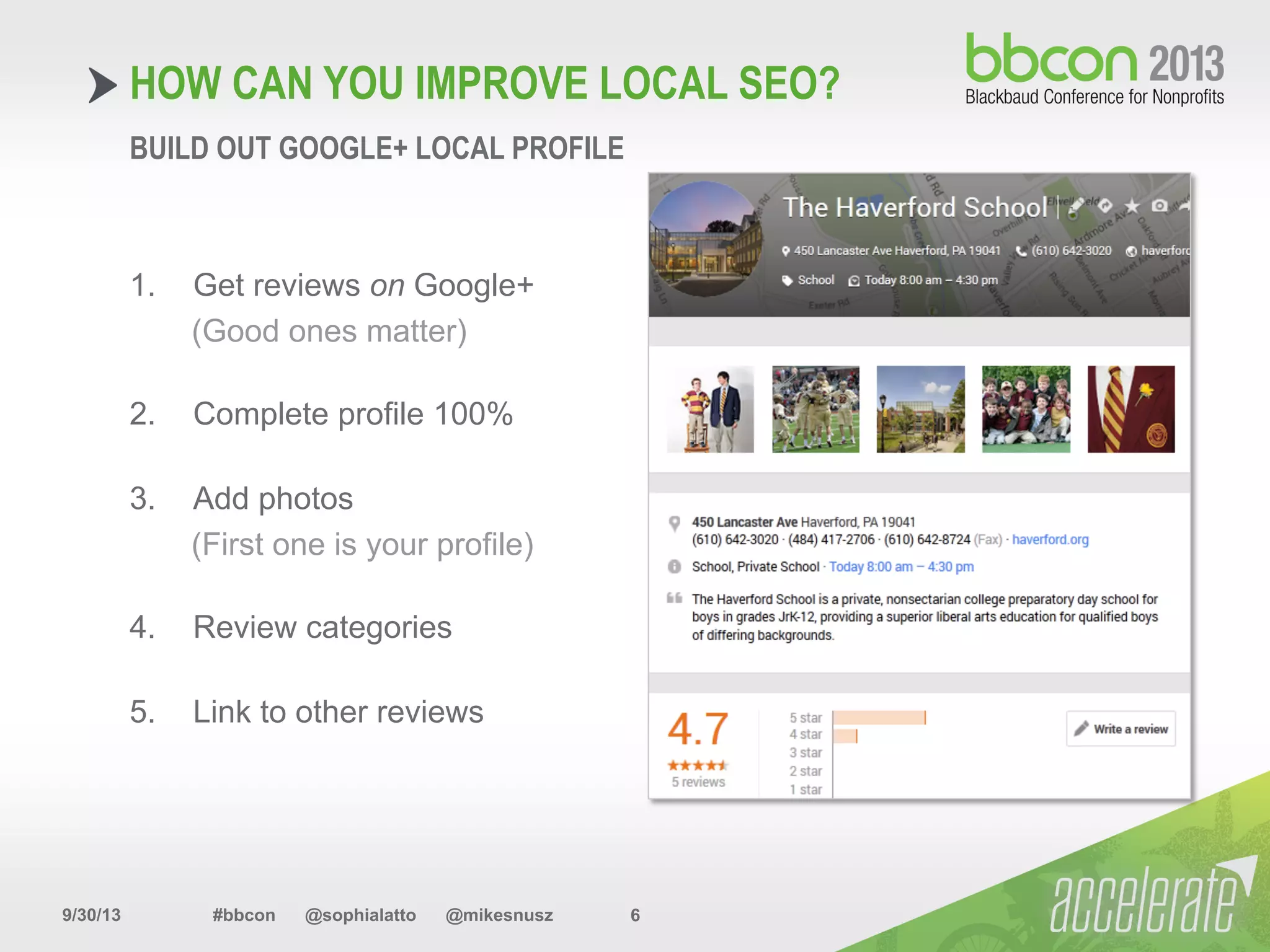Click the slide number 6 in footer
Image resolution: width=1270 pixels, height=952 pixels.
point(635,915)
